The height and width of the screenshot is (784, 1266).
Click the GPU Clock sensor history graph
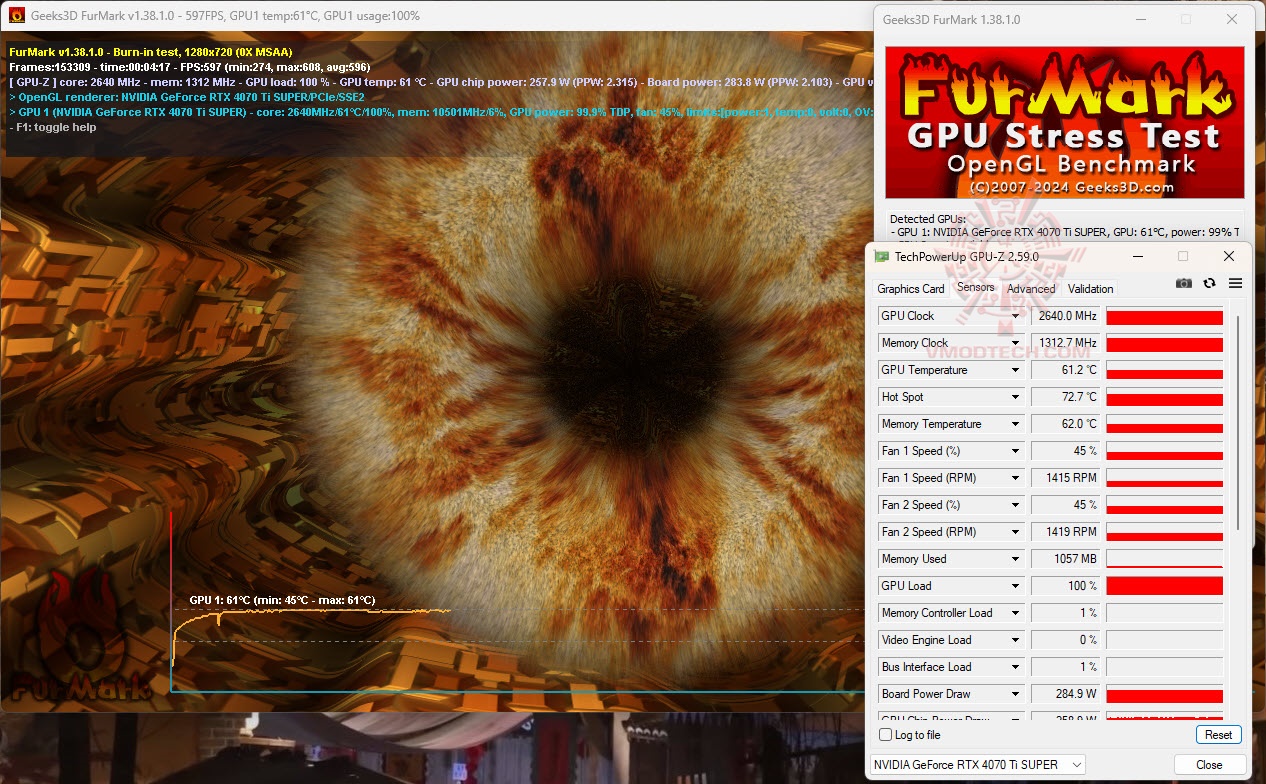pyautogui.click(x=1164, y=316)
